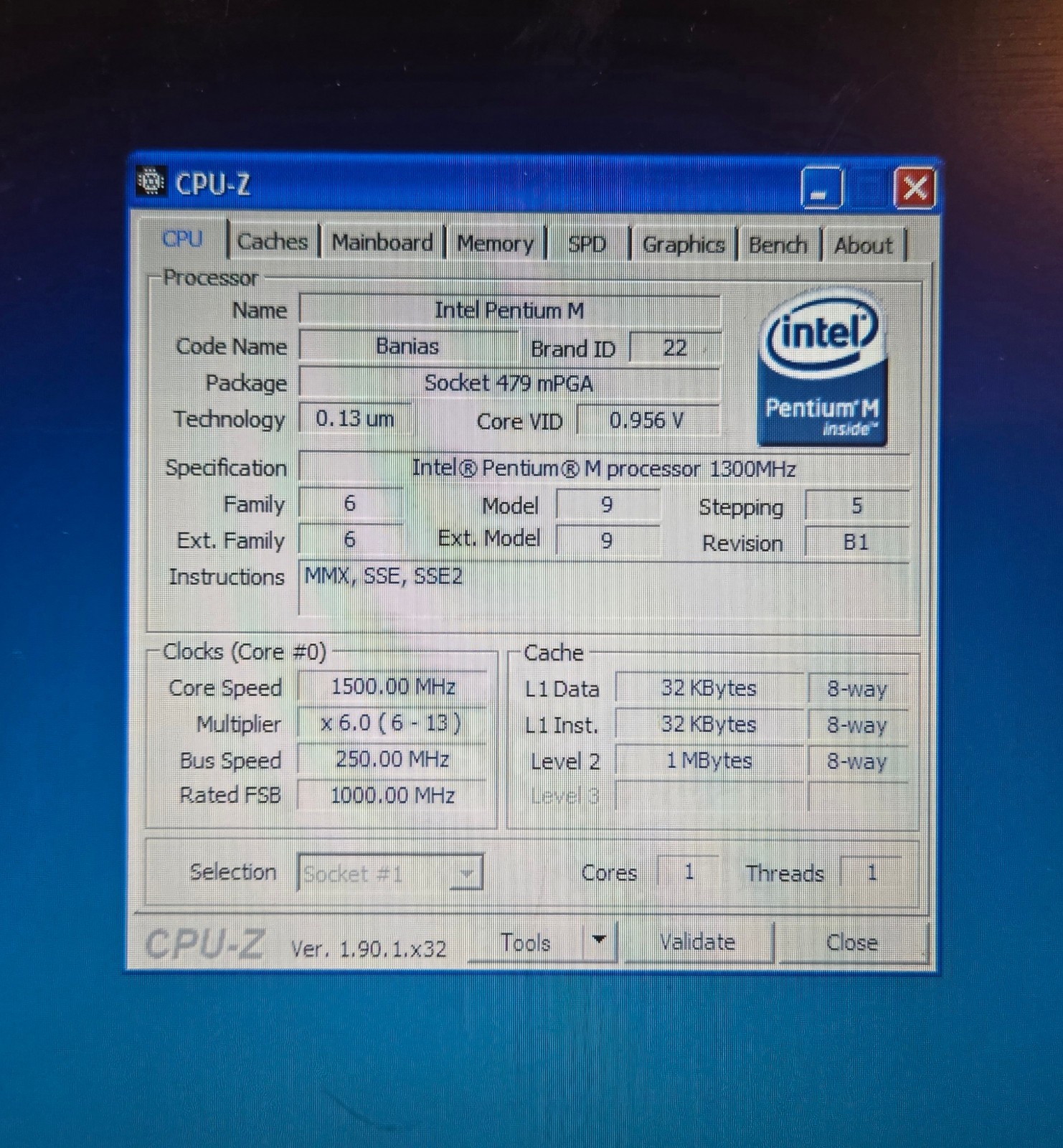The height and width of the screenshot is (1148, 1063).
Task: Click the Code Name value Banias
Action: tap(407, 347)
